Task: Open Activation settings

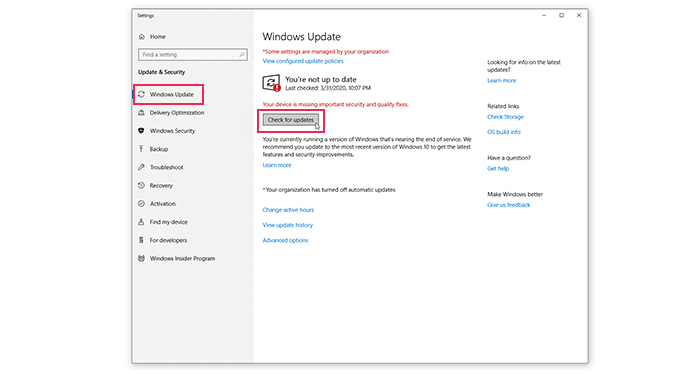Action: coord(162,204)
